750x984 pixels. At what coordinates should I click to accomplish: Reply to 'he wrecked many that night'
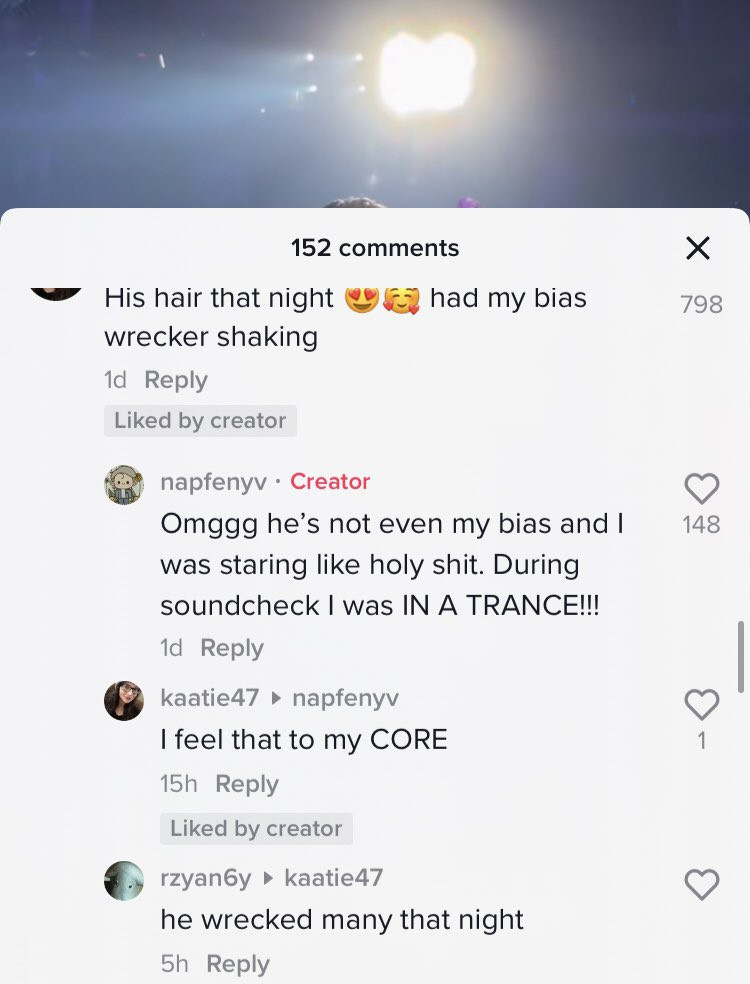point(238,963)
